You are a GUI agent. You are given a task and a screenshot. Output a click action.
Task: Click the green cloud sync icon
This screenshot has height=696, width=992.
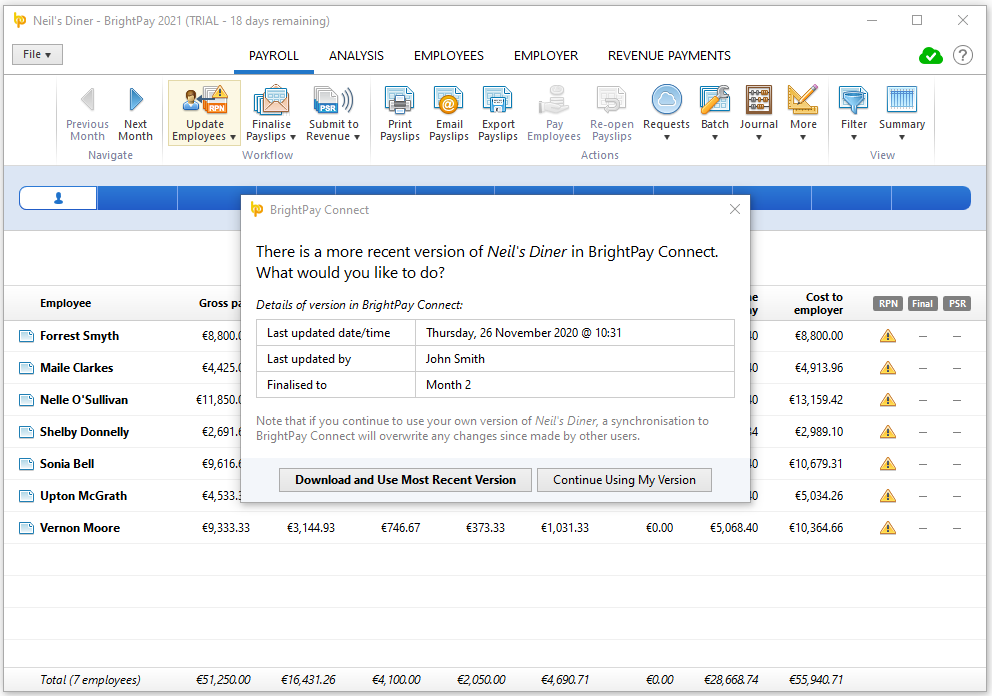pos(931,56)
